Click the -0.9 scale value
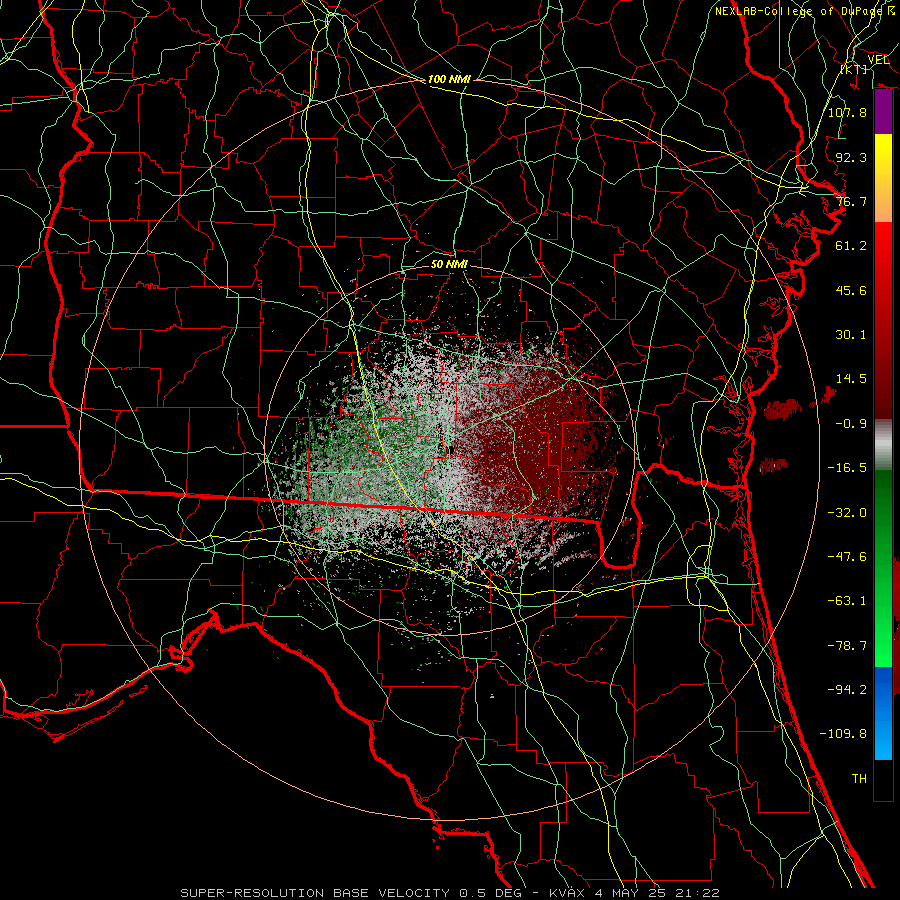This screenshot has width=900, height=900. tap(851, 424)
